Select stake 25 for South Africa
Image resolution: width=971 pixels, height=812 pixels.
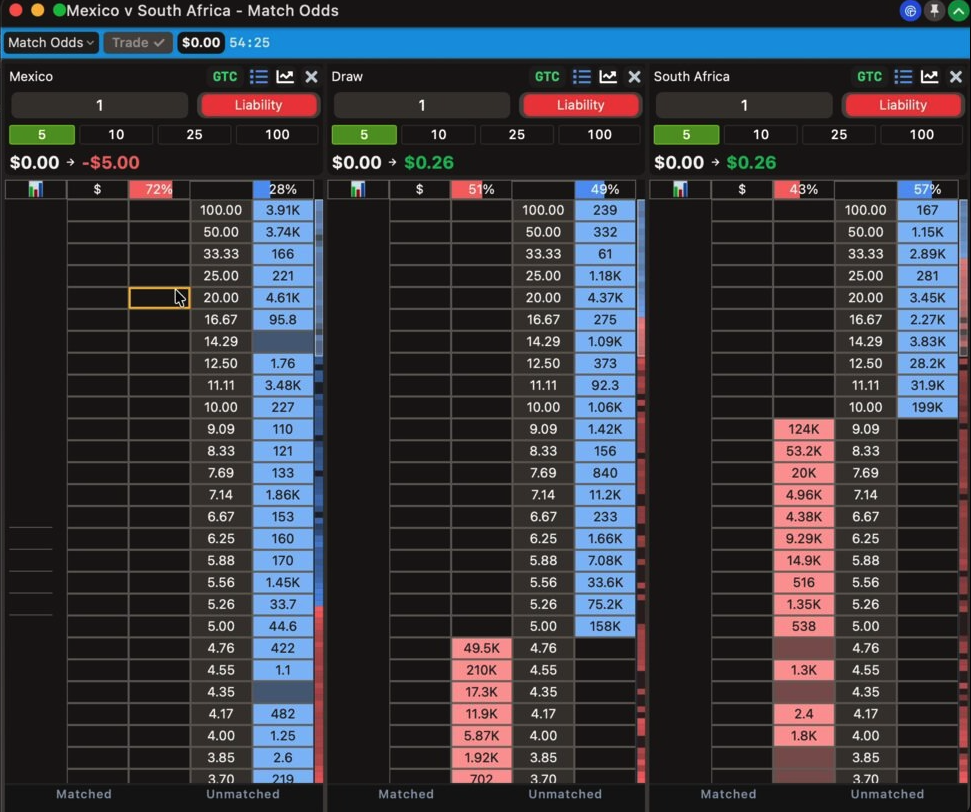pos(838,134)
